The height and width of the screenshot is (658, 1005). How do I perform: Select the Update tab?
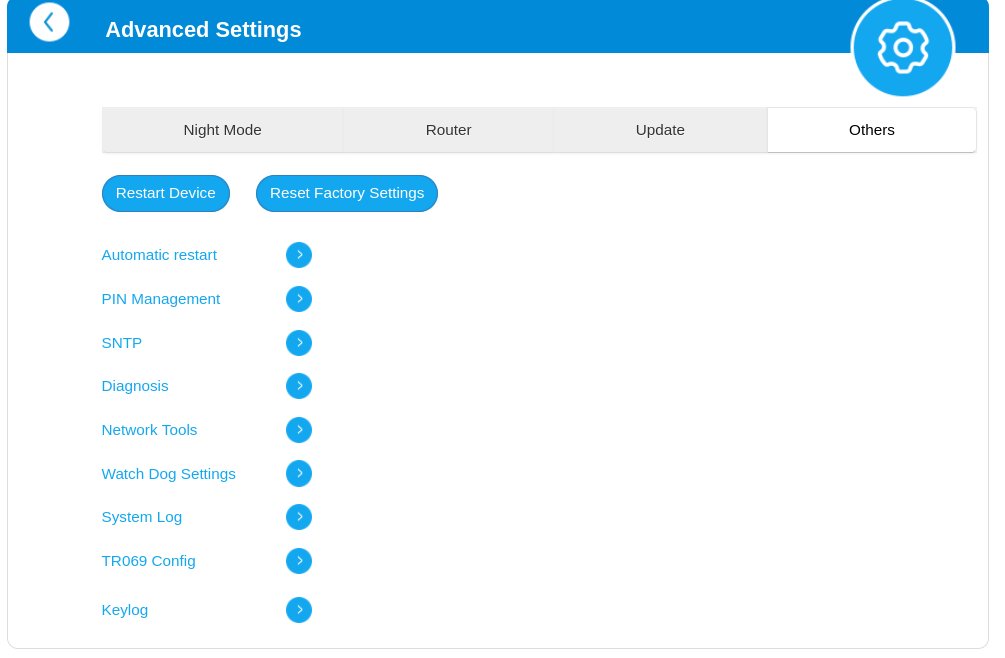point(660,130)
